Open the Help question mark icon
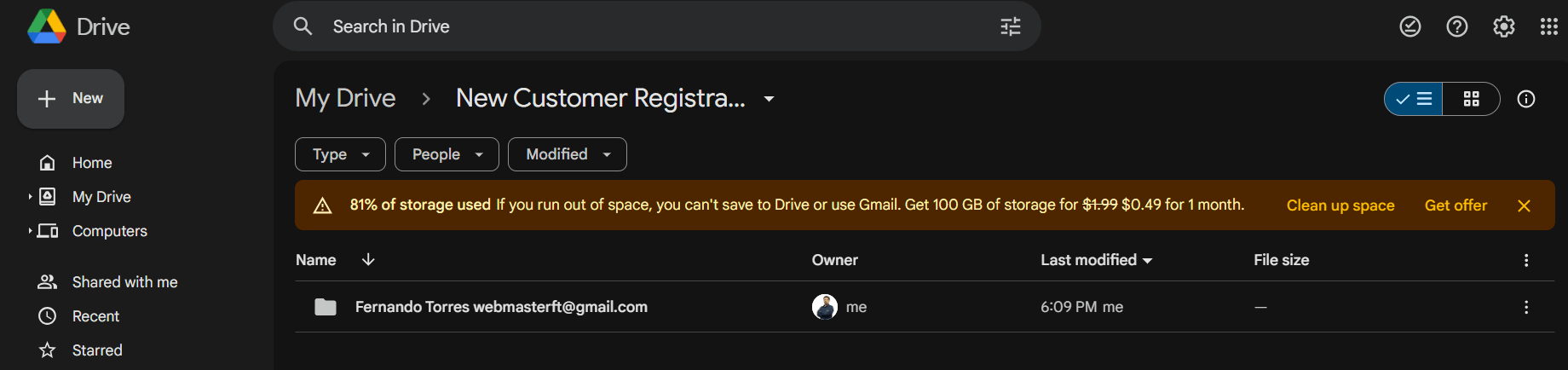This screenshot has height=370, width=1568. click(x=1457, y=26)
